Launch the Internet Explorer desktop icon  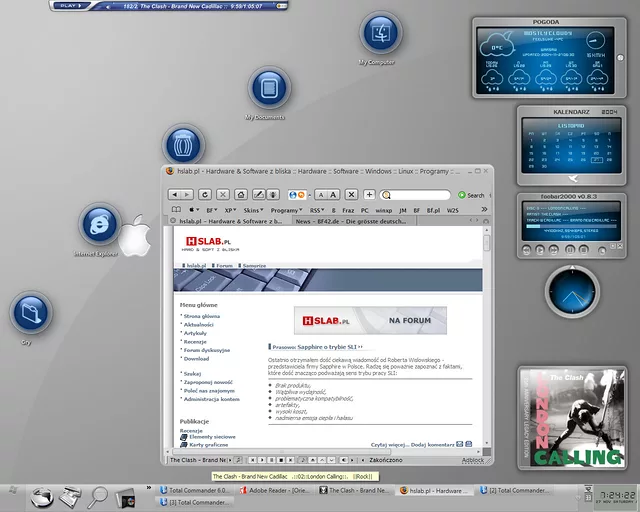(100, 224)
